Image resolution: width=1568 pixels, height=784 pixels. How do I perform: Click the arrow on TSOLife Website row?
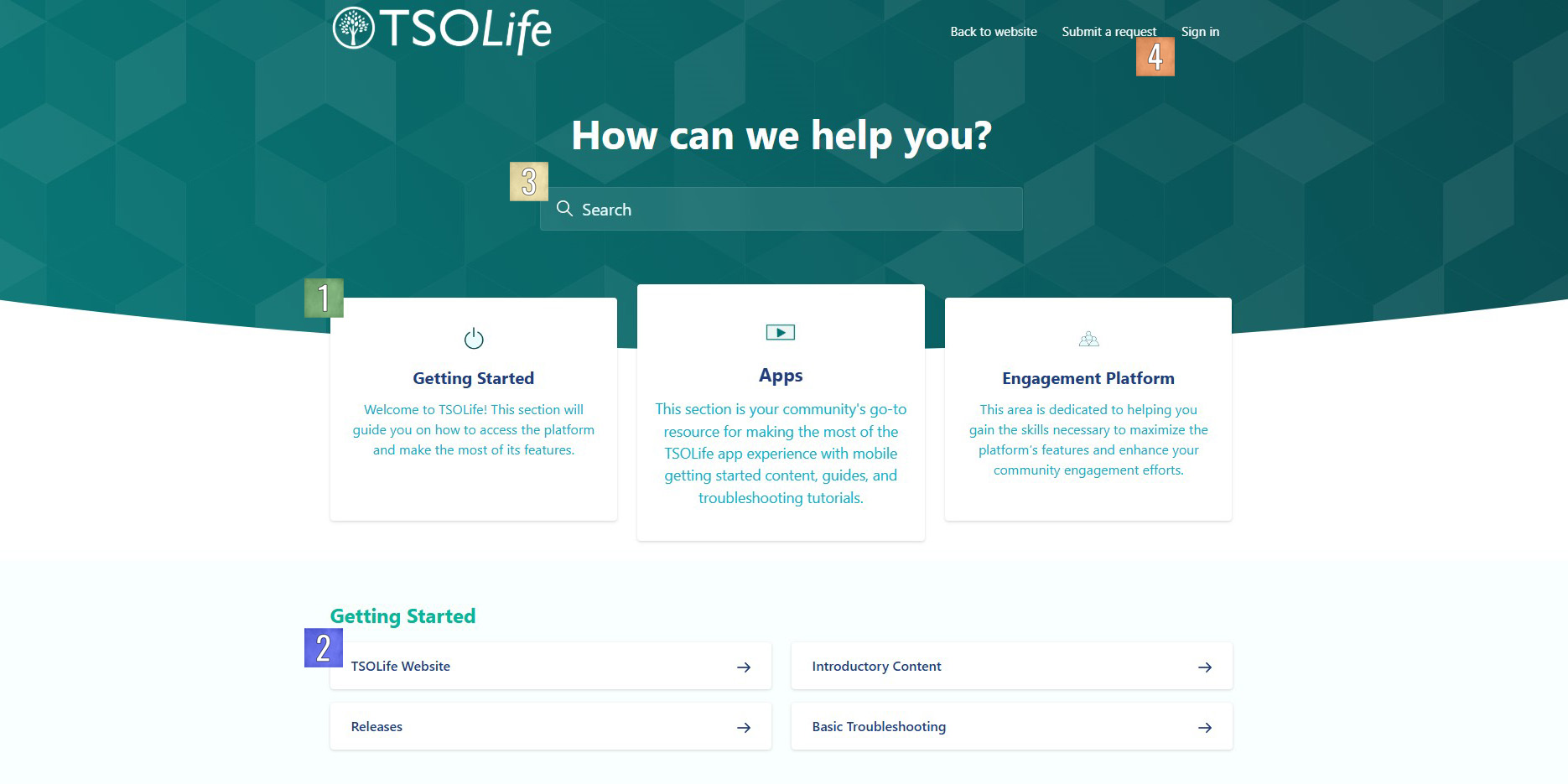(744, 667)
